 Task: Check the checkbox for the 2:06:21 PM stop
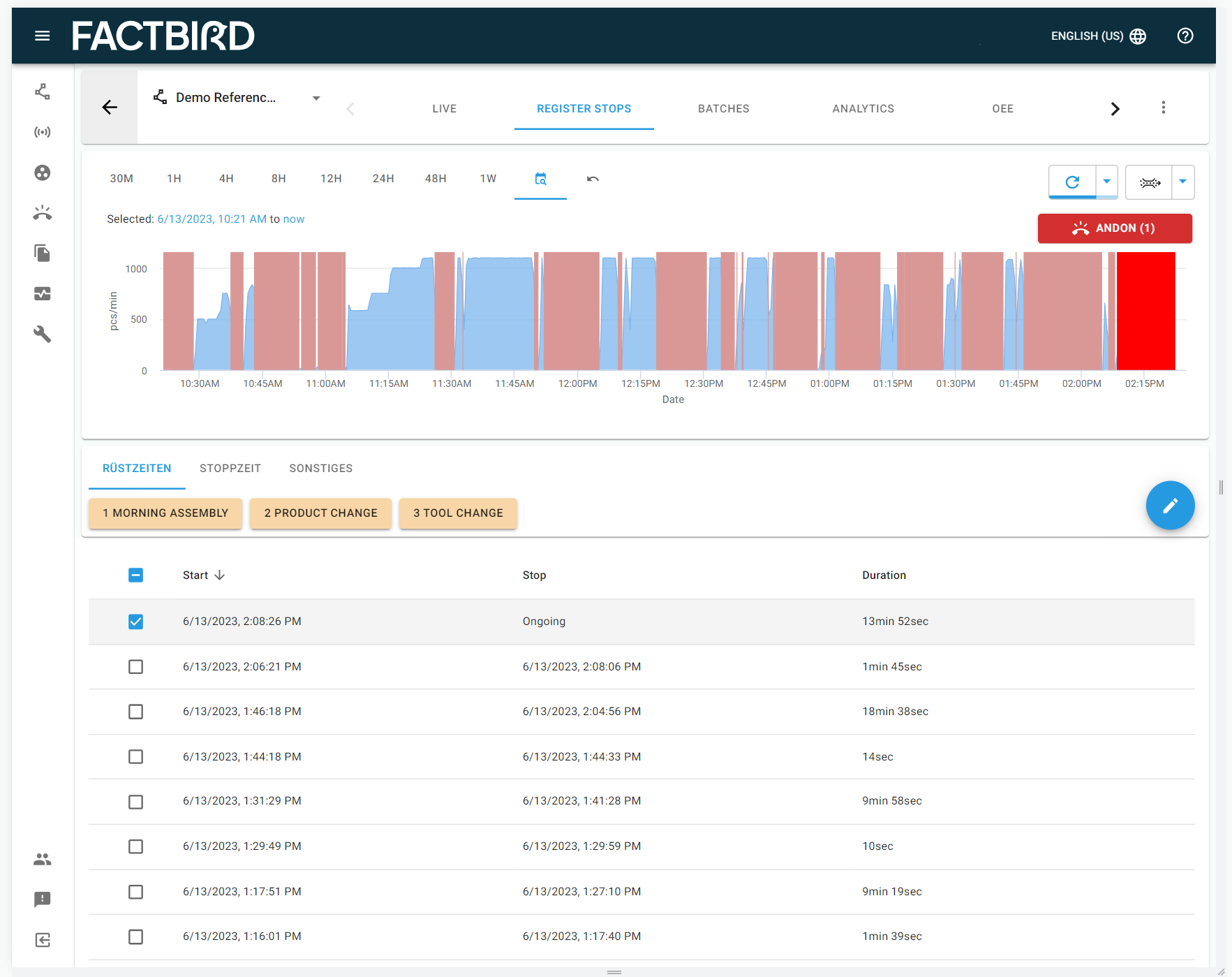click(135, 666)
